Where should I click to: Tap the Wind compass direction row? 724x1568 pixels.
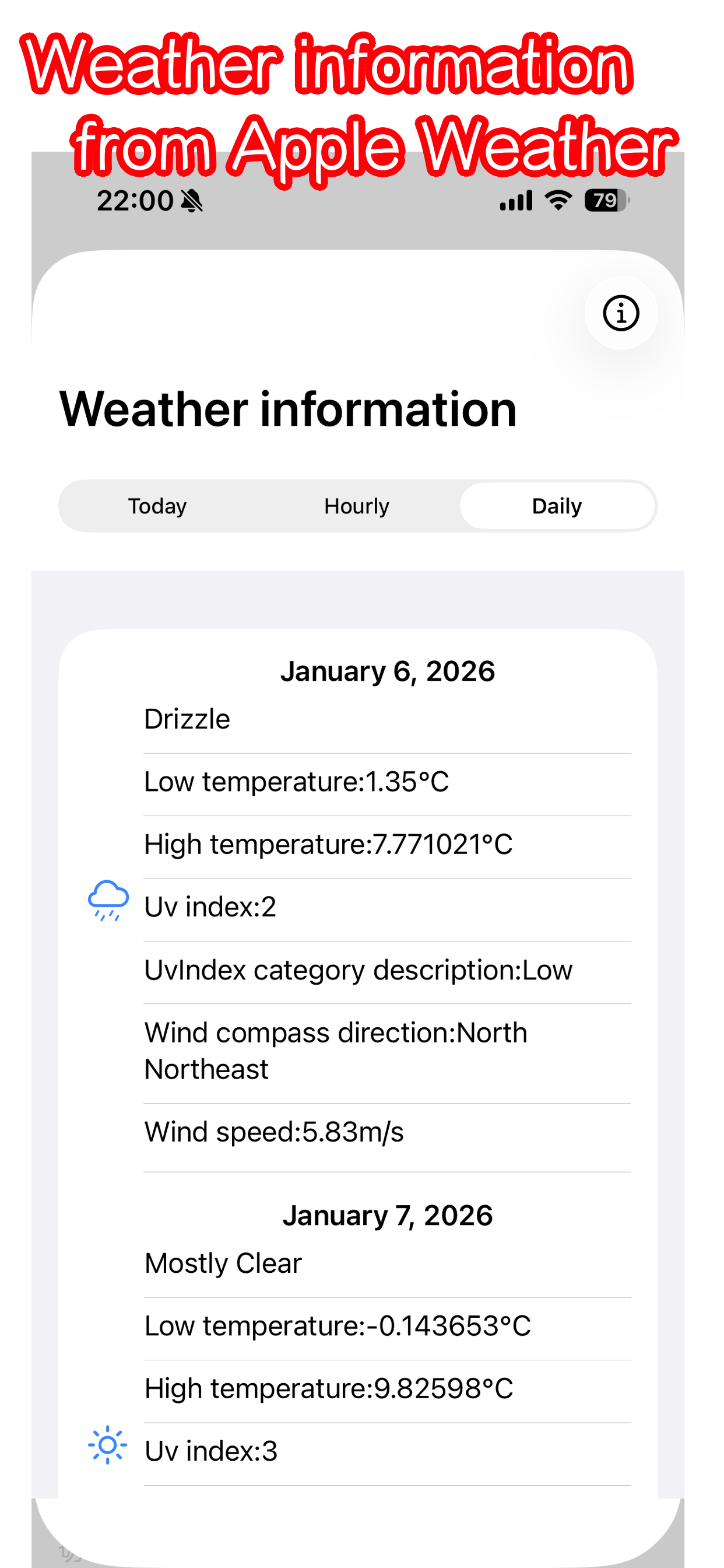point(388,1051)
